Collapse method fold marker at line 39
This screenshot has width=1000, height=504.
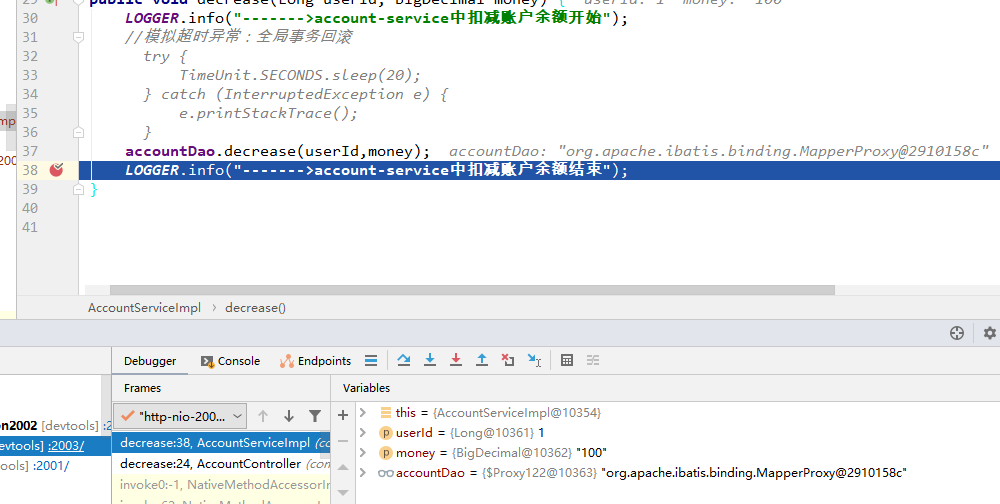[x=78, y=189]
